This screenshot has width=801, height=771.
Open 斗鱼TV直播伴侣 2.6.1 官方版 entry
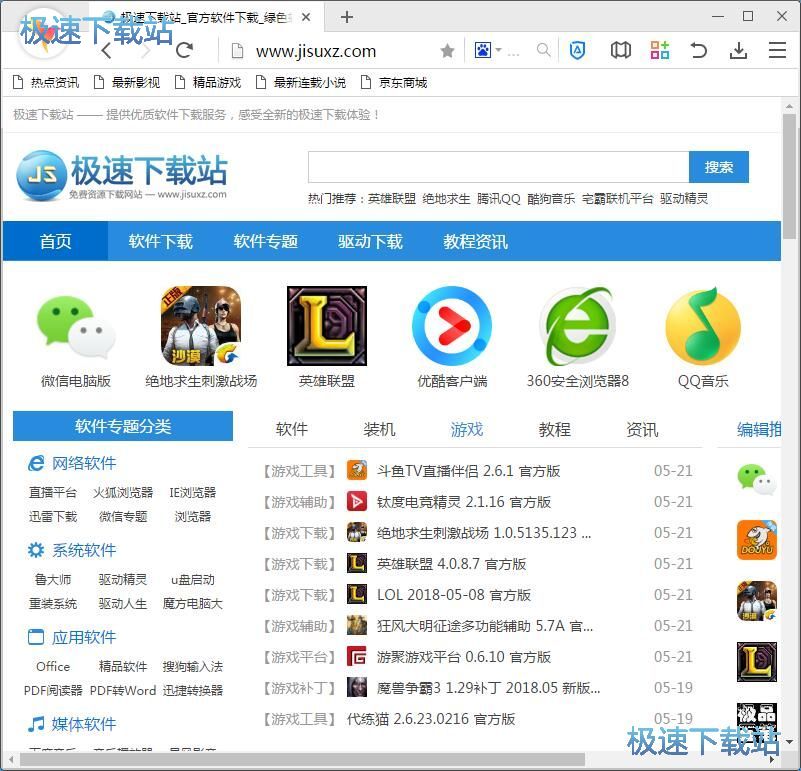[x=468, y=471]
